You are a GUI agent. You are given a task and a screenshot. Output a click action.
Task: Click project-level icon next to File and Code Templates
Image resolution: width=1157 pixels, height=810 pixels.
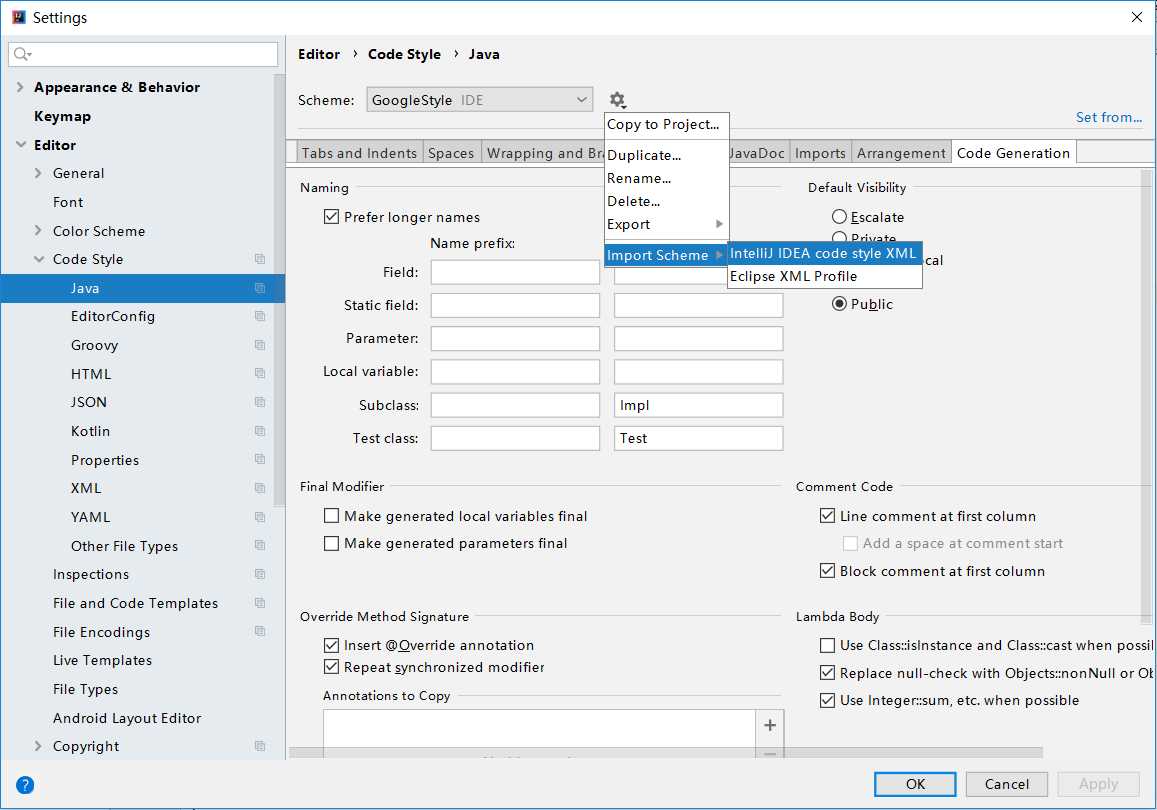click(x=260, y=603)
